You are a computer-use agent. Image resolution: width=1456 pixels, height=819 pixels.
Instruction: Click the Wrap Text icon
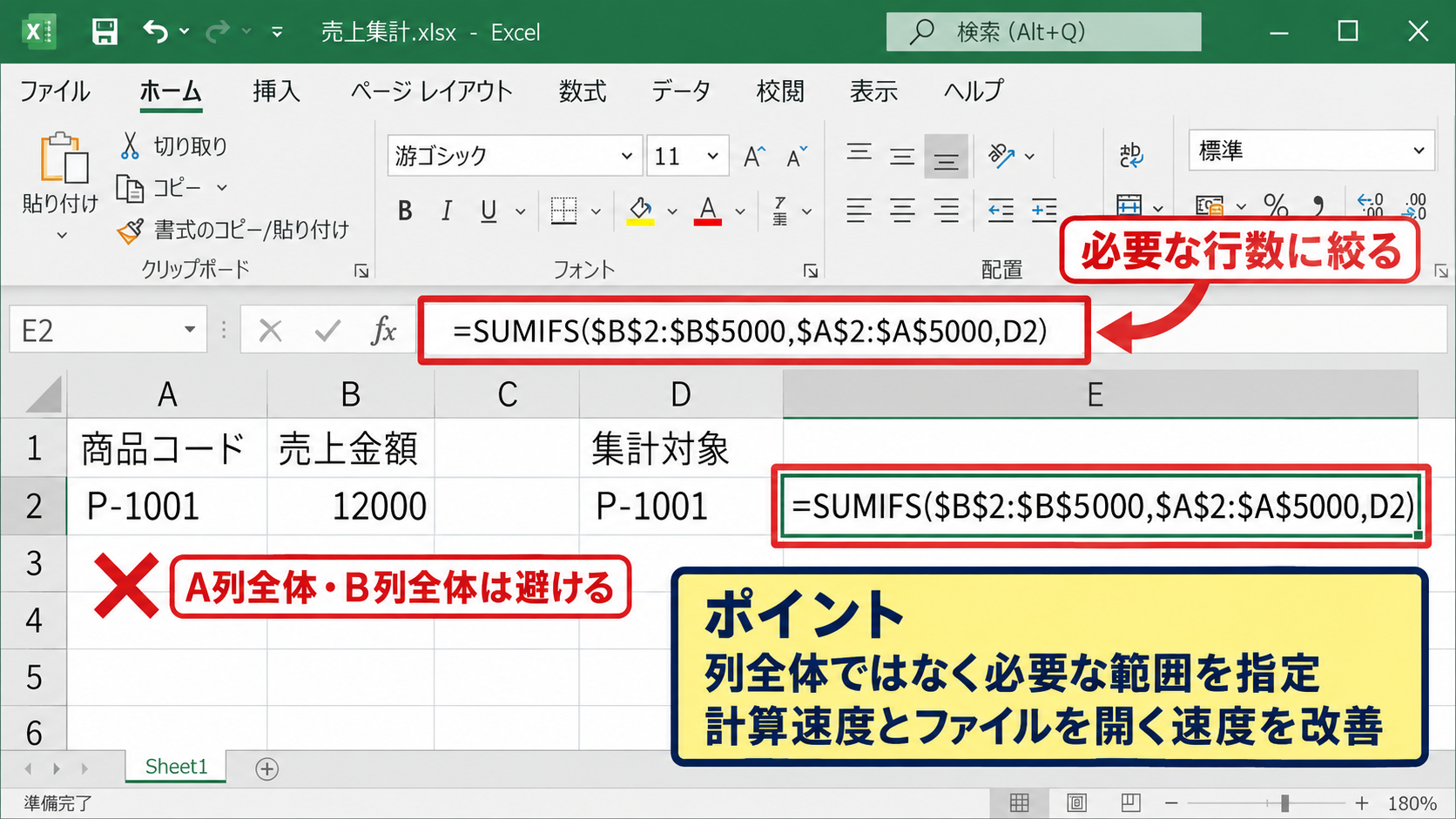point(1131,156)
